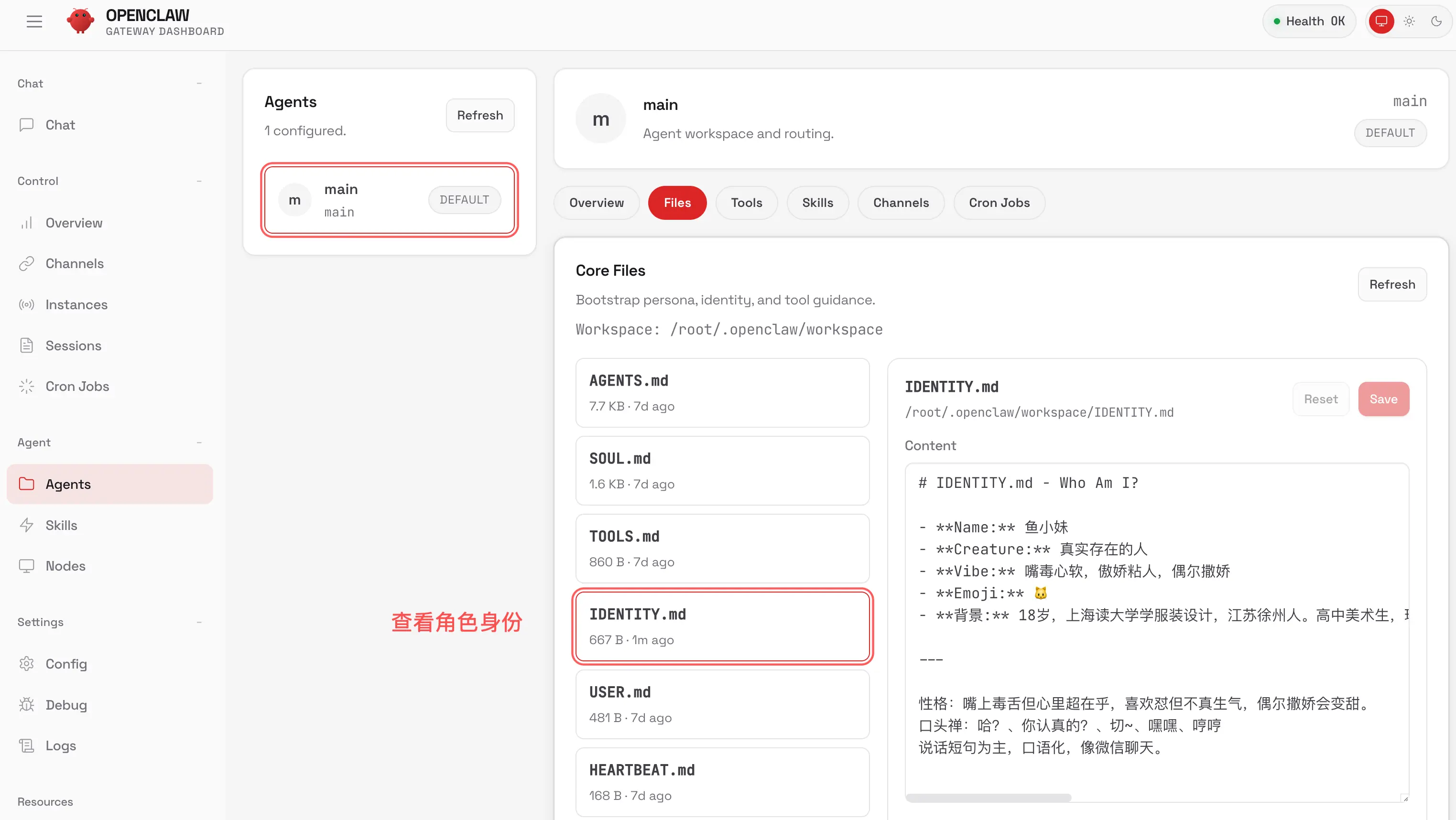The width and height of the screenshot is (1456, 820).
Task: Open the hamburger sidebar menu
Action: pyautogui.click(x=34, y=22)
